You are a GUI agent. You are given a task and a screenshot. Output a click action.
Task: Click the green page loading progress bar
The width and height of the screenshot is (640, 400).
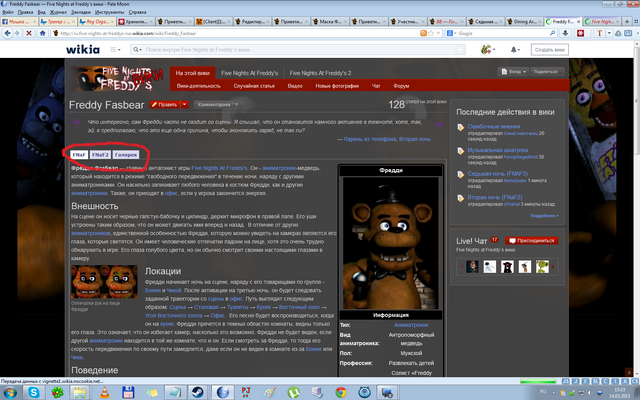538,381
